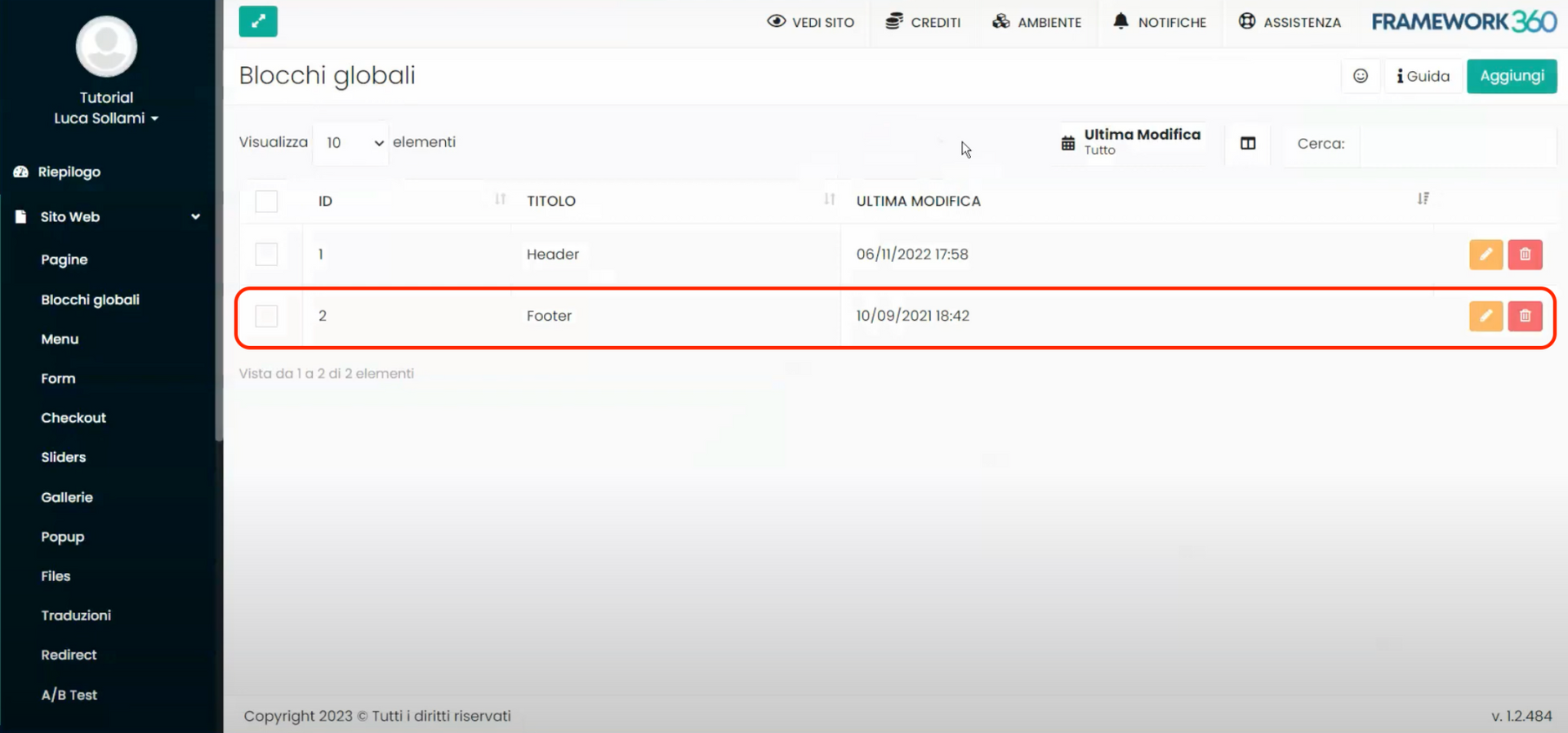Toggle the select-all checkbox in table header
Image resolution: width=1568 pixels, height=733 pixels.
[266, 201]
